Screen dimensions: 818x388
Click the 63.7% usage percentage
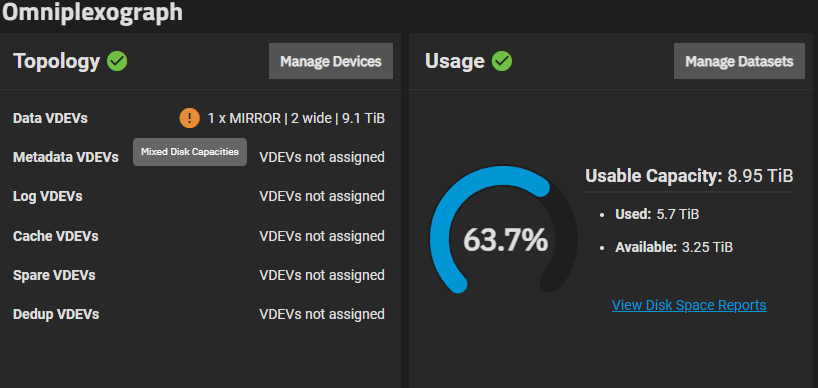pyautogui.click(x=506, y=240)
